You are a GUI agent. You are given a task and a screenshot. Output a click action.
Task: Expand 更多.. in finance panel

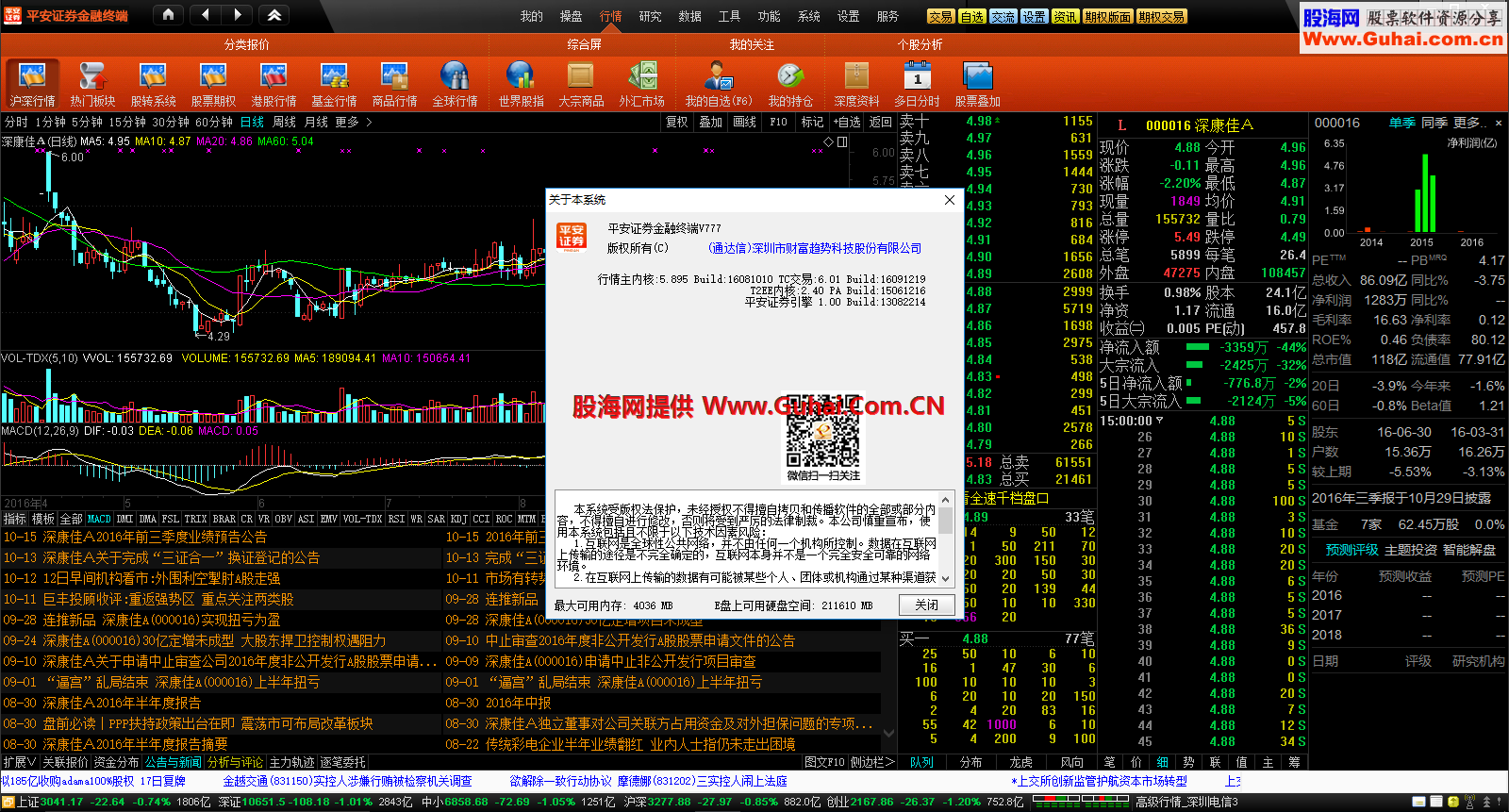click(1470, 123)
